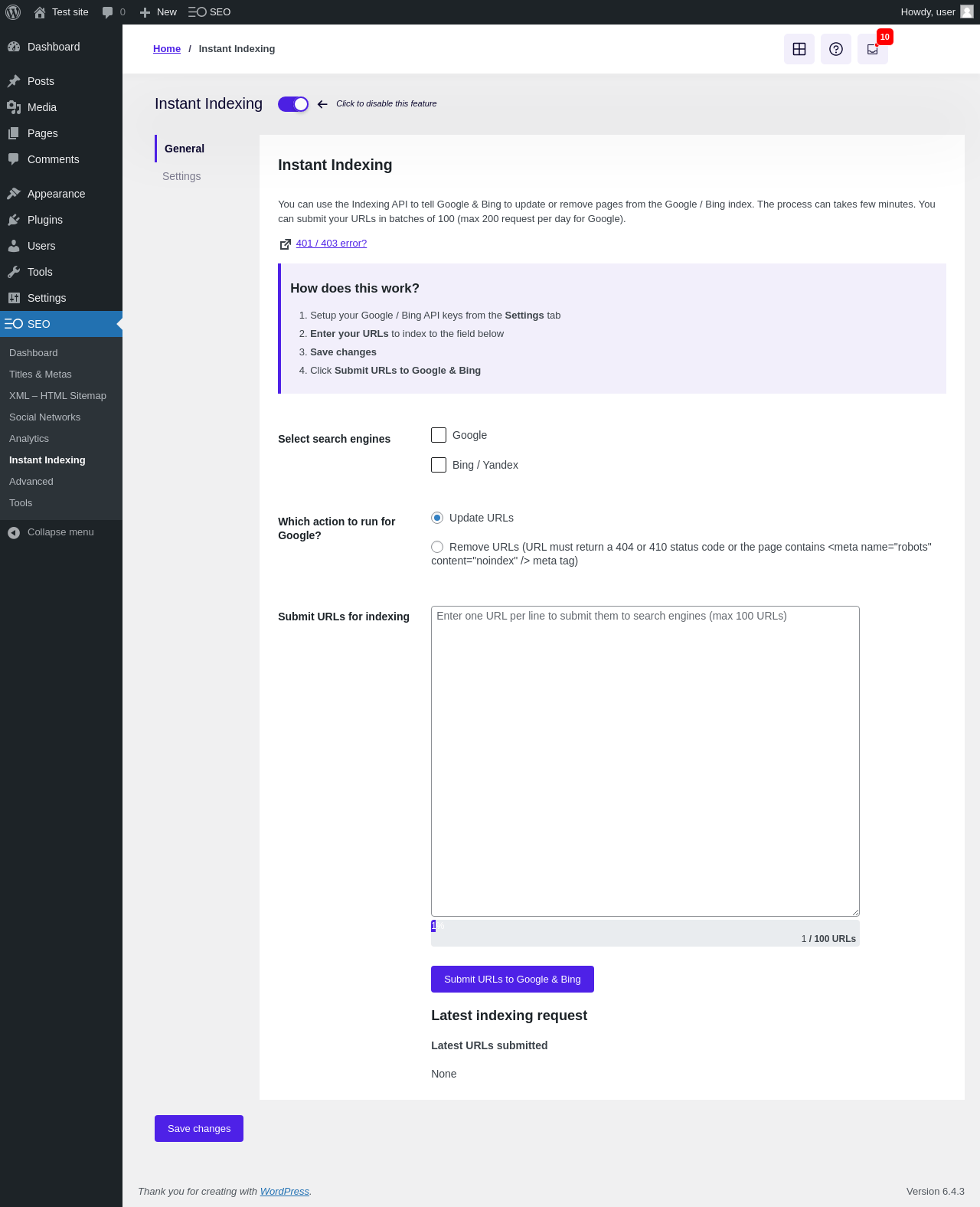The height and width of the screenshot is (1207, 980).
Task: Open the 401 / 403 error link
Action: [332, 244]
